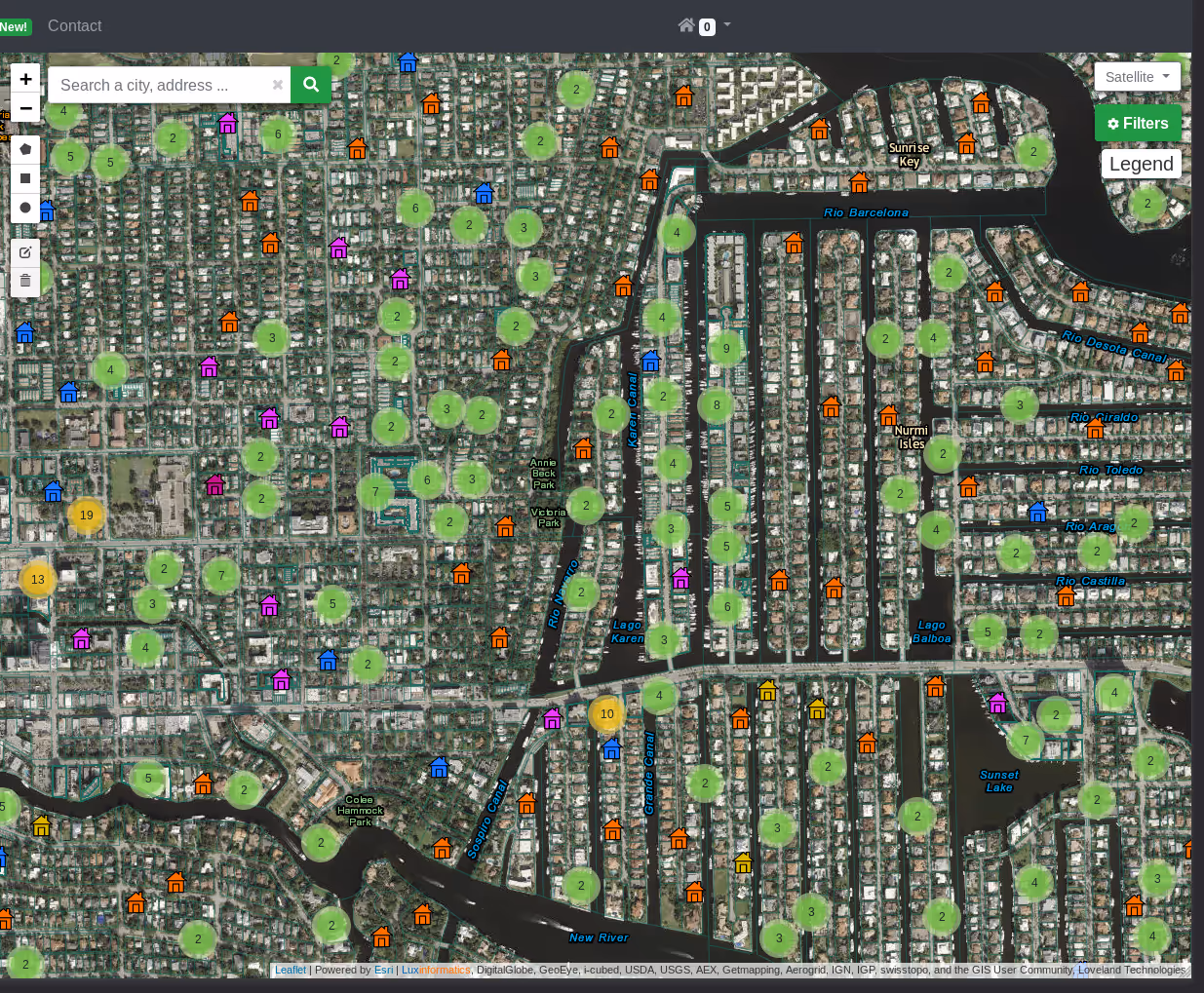
Task: Open the Satellite basemap dropdown
Action: pos(1137,77)
